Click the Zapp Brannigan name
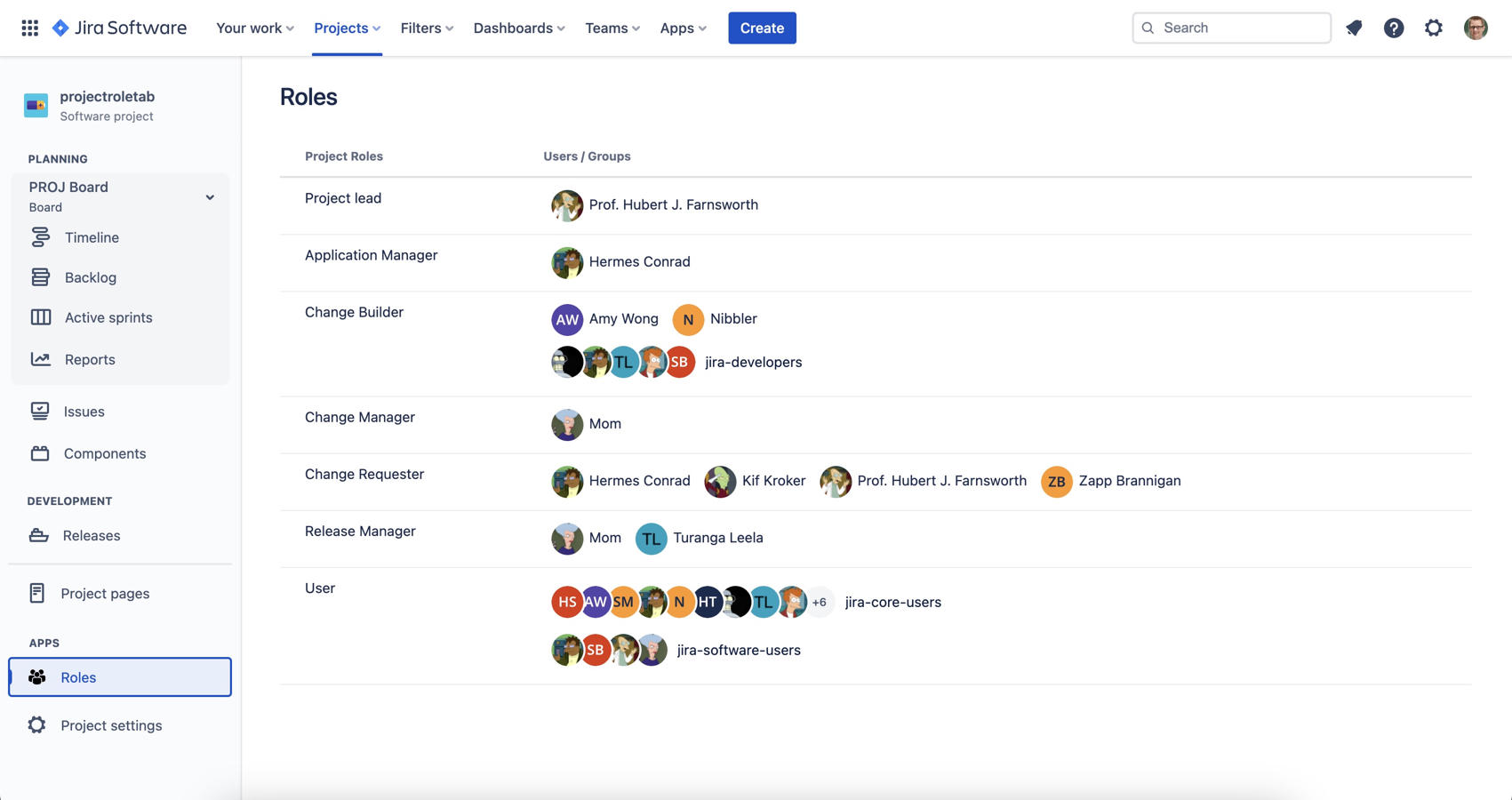This screenshot has width=1512, height=800. [x=1130, y=481]
